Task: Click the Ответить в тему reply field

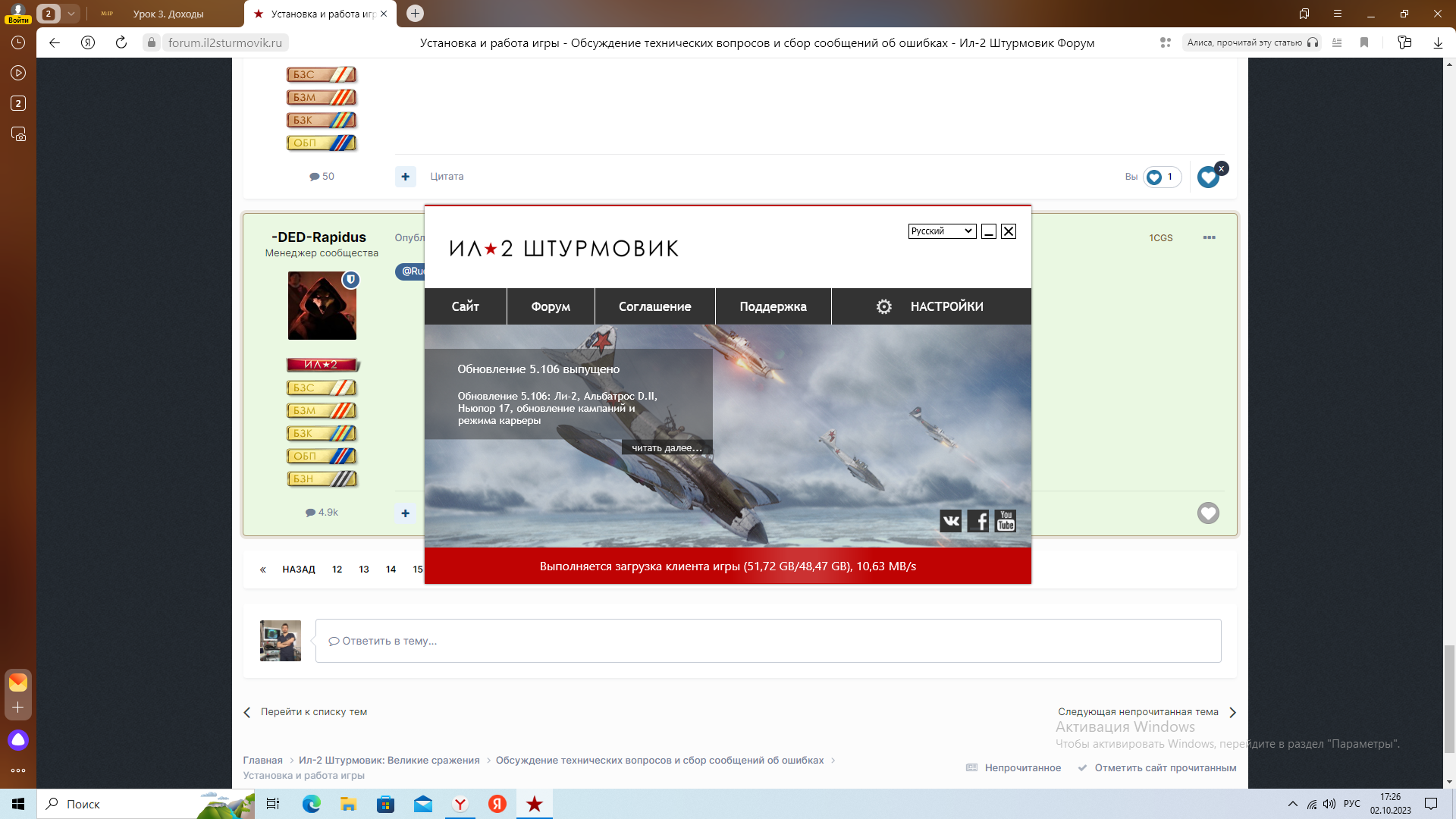Action: (767, 641)
